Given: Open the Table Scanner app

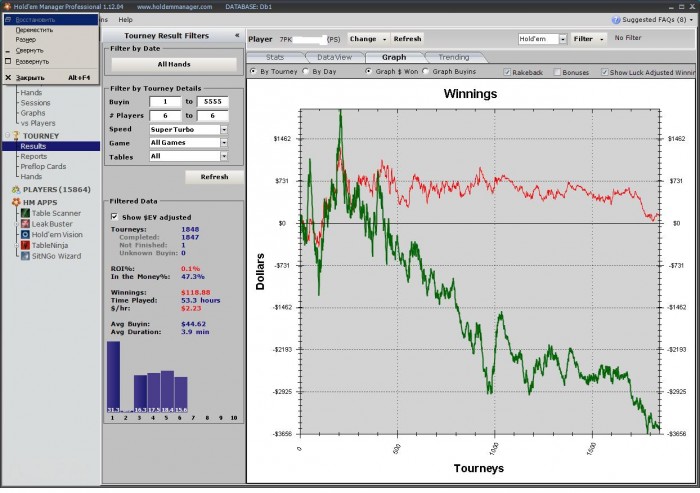Looking at the screenshot, I should (x=56, y=213).
